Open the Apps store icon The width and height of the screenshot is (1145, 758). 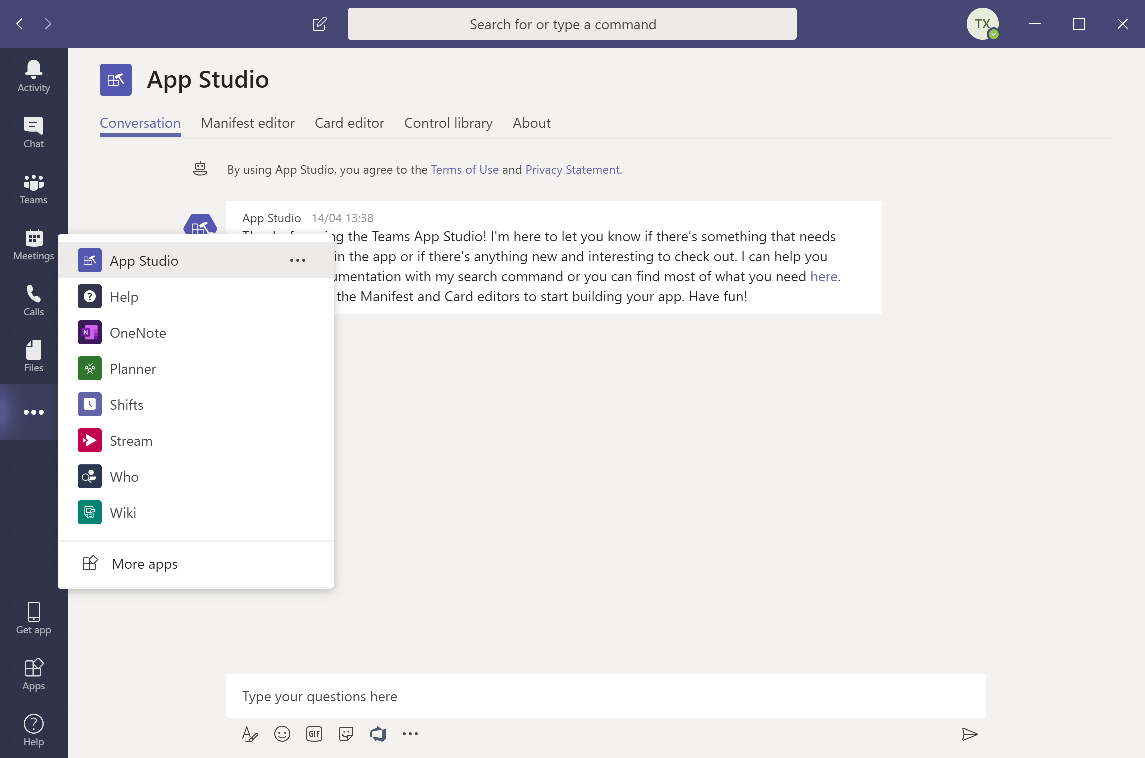point(34,674)
